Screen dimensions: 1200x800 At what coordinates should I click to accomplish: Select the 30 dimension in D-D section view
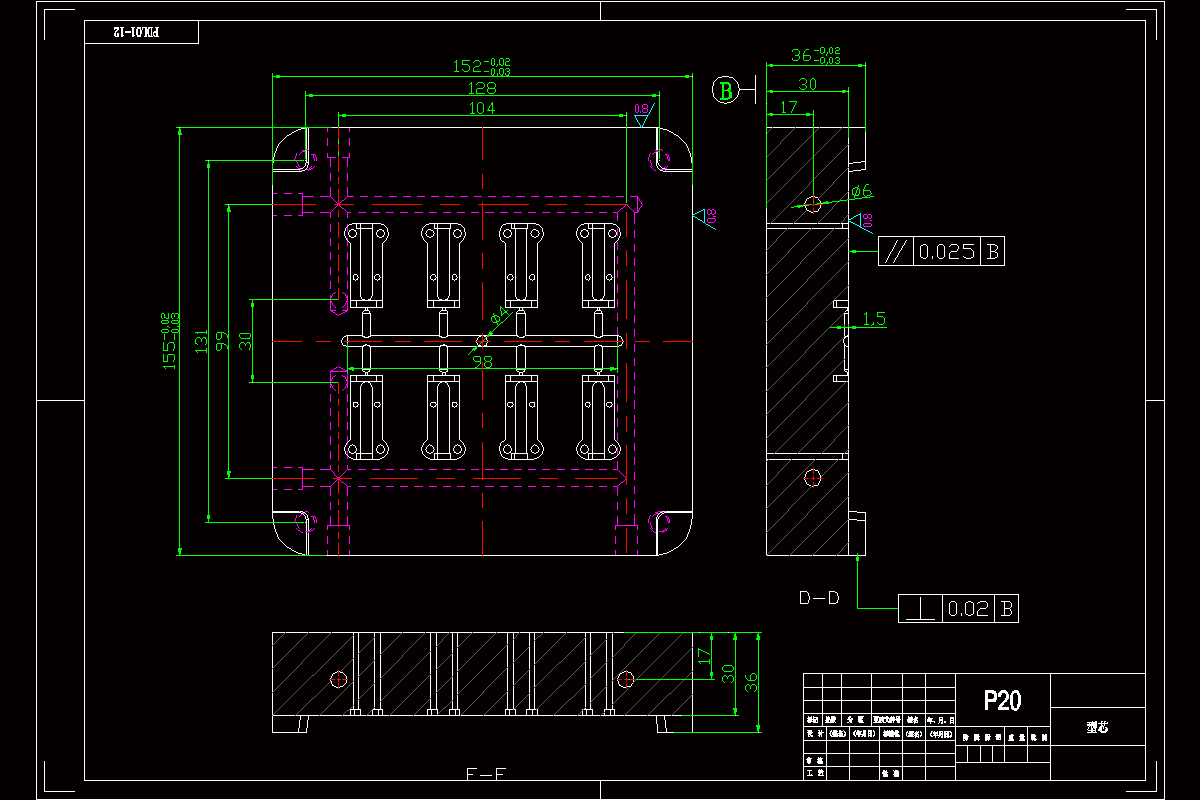click(807, 85)
